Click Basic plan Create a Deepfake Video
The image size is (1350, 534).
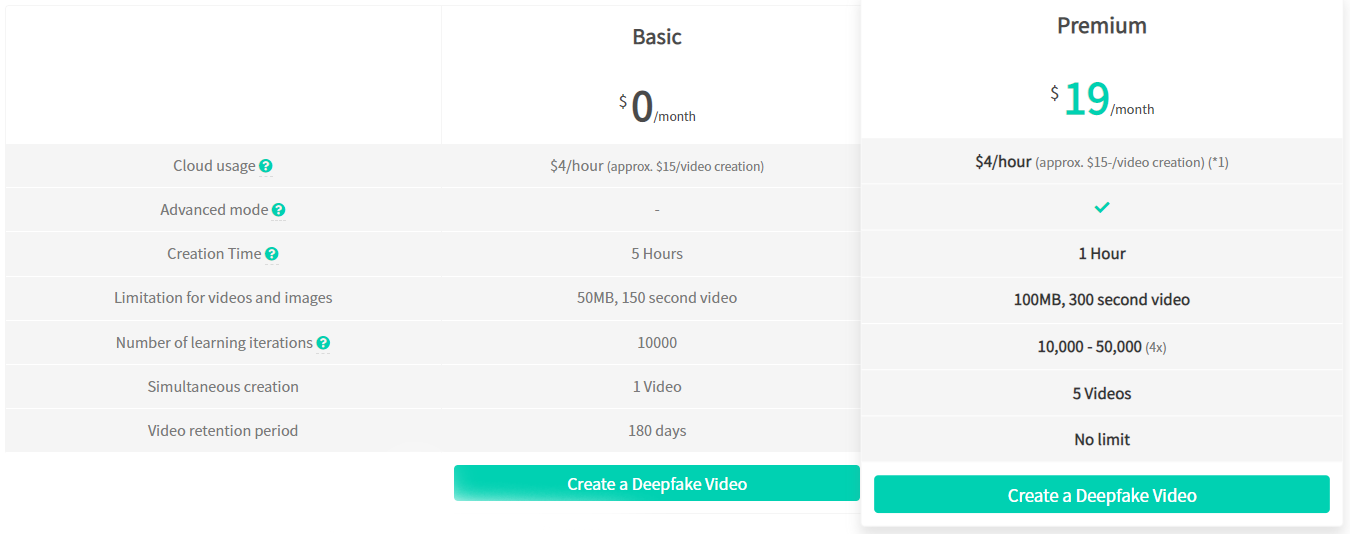657,483
